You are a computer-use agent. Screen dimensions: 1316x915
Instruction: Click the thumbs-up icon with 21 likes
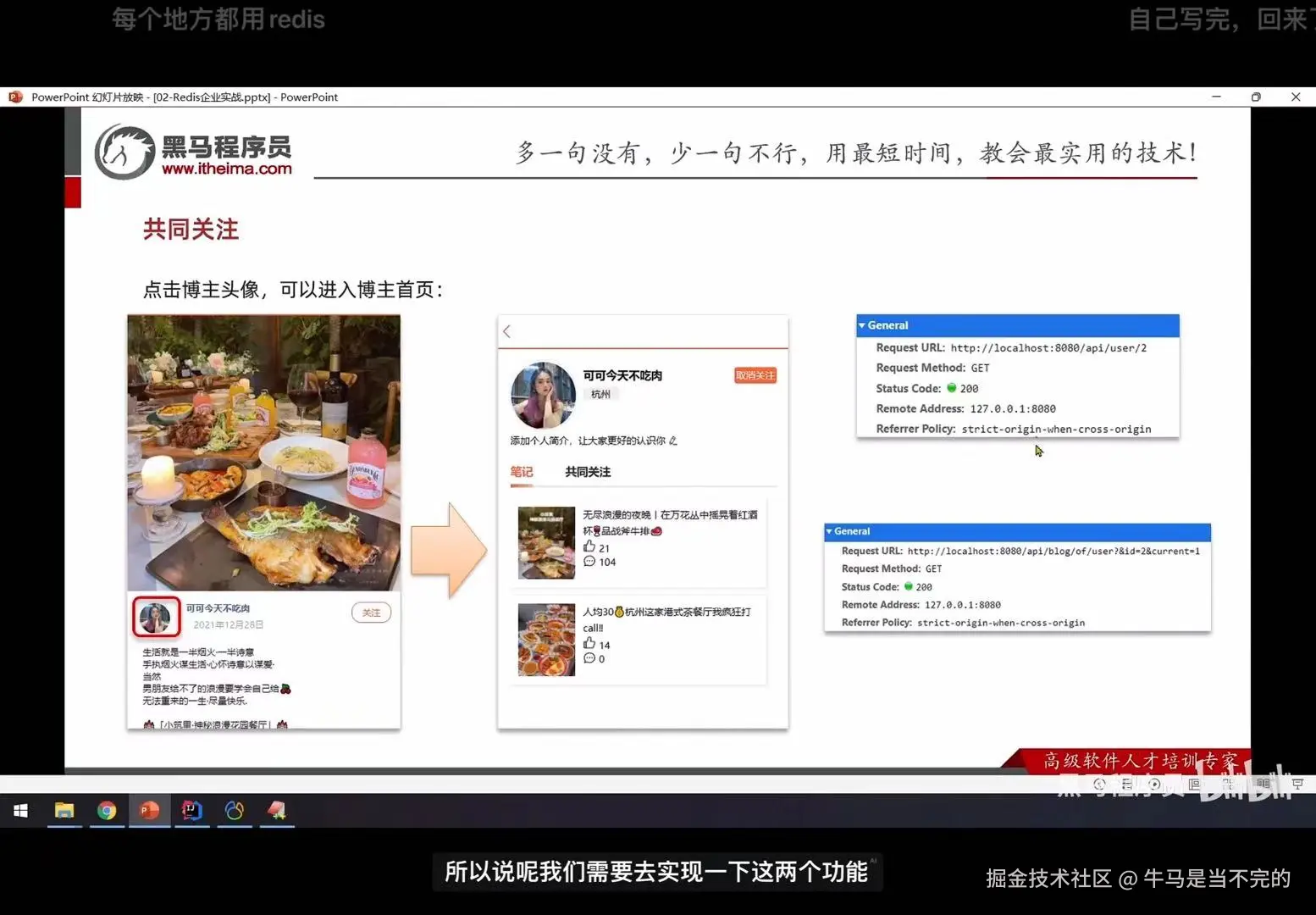pyautogui.click(x=589, y=546)
